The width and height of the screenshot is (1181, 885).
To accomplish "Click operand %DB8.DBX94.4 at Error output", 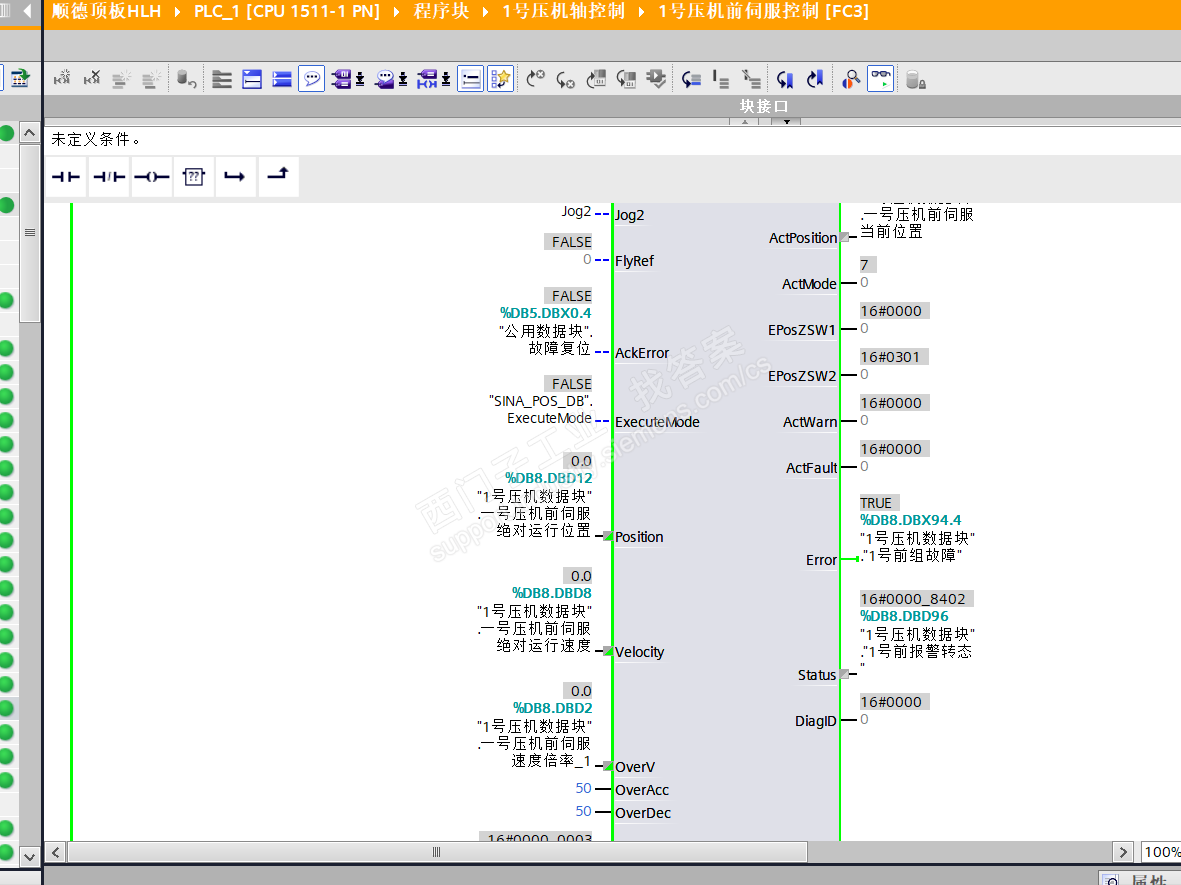I will coord(911,520).
